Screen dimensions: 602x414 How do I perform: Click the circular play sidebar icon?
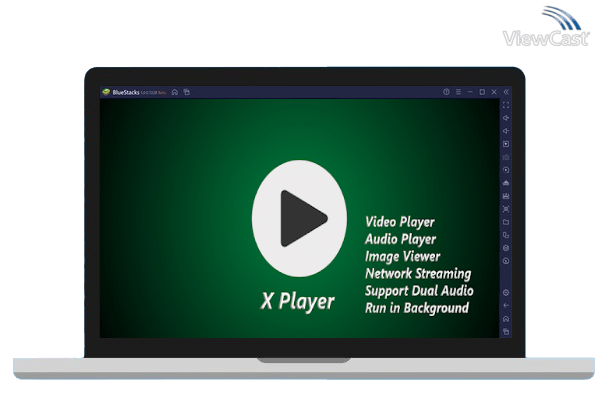point(506,170)
